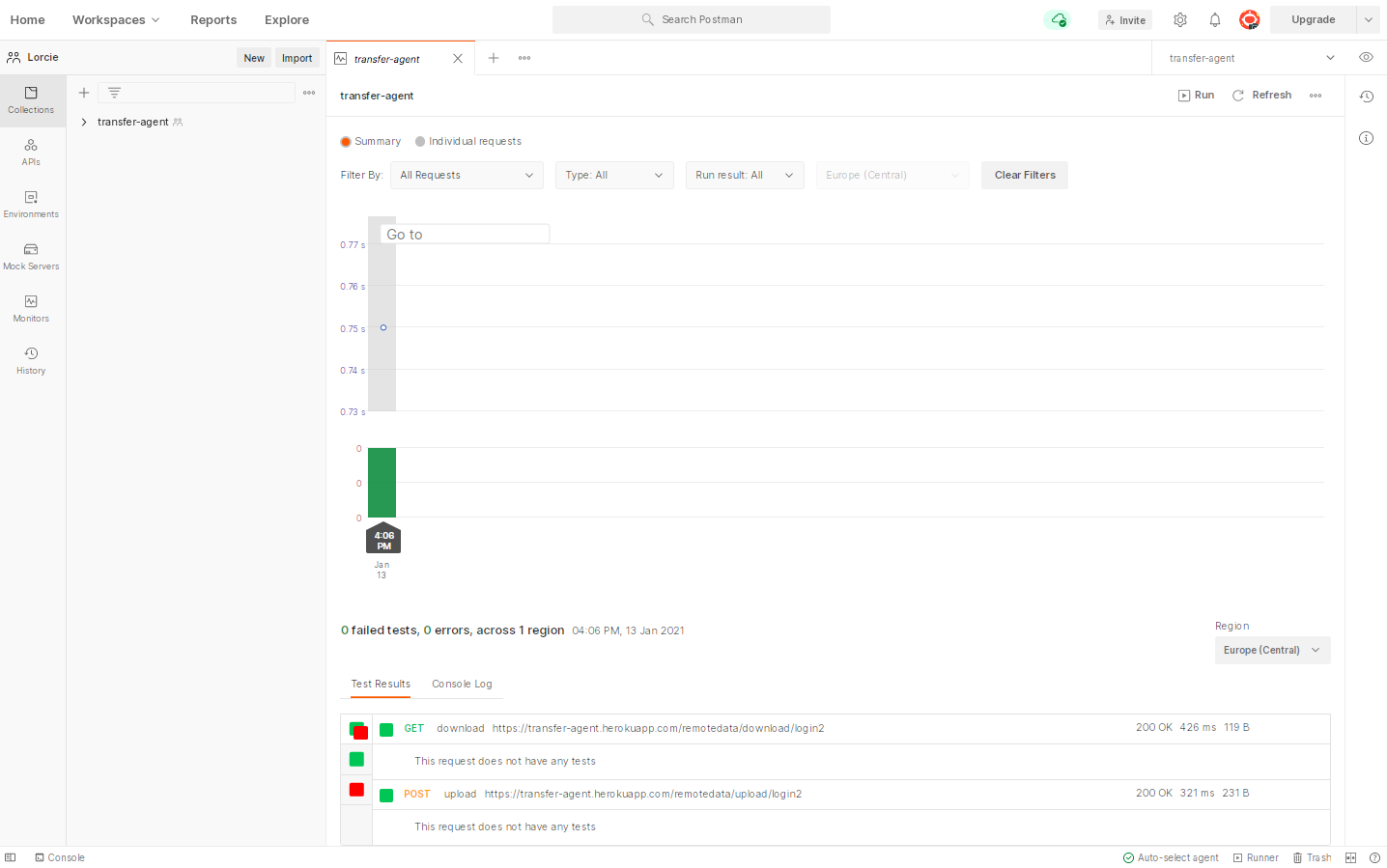Open the Run result: All dropdown
Image resolution: width=1387 pixels, height=868 pixels.
745,176
